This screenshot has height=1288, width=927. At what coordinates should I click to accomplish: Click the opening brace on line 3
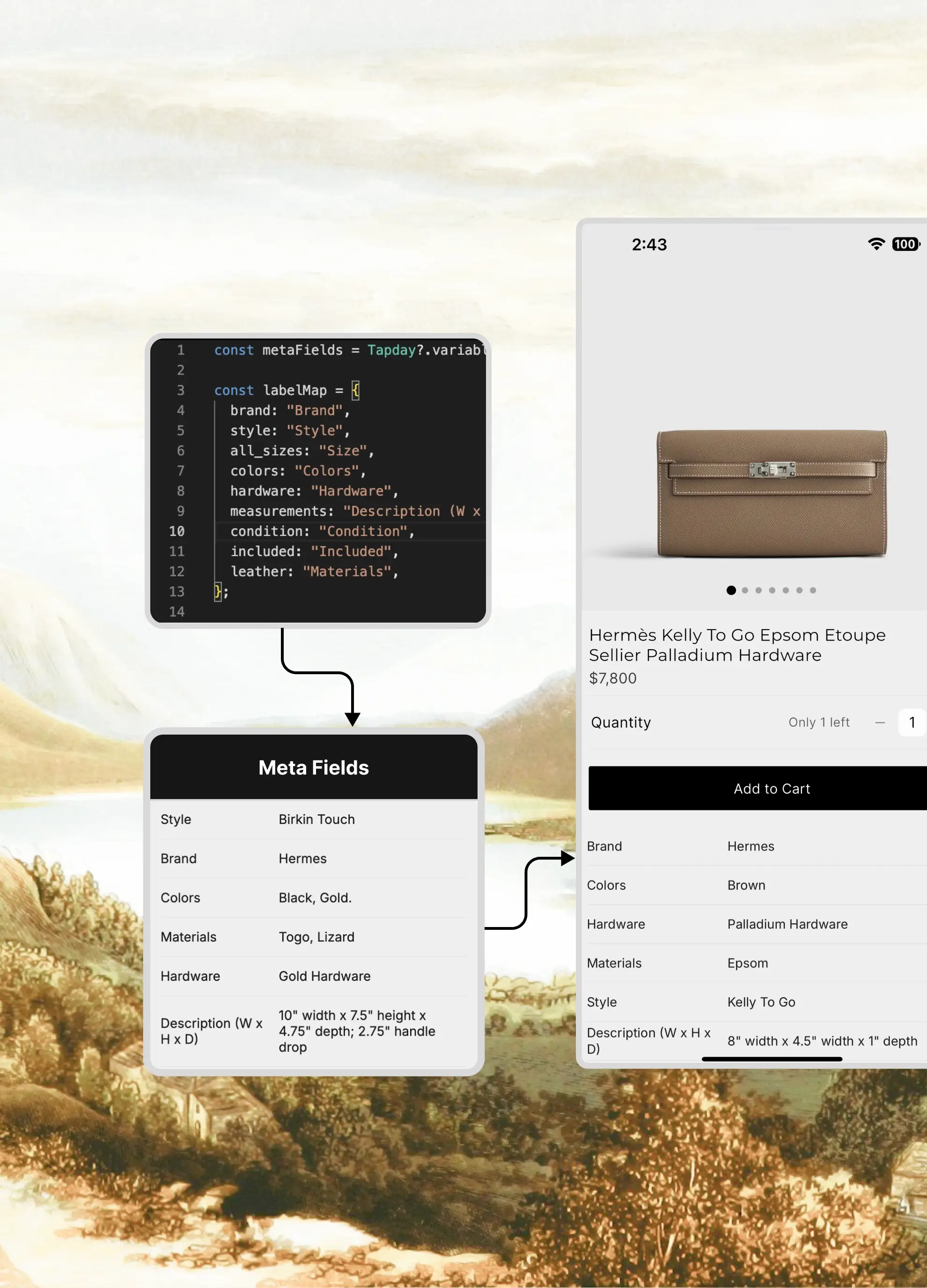355,390
